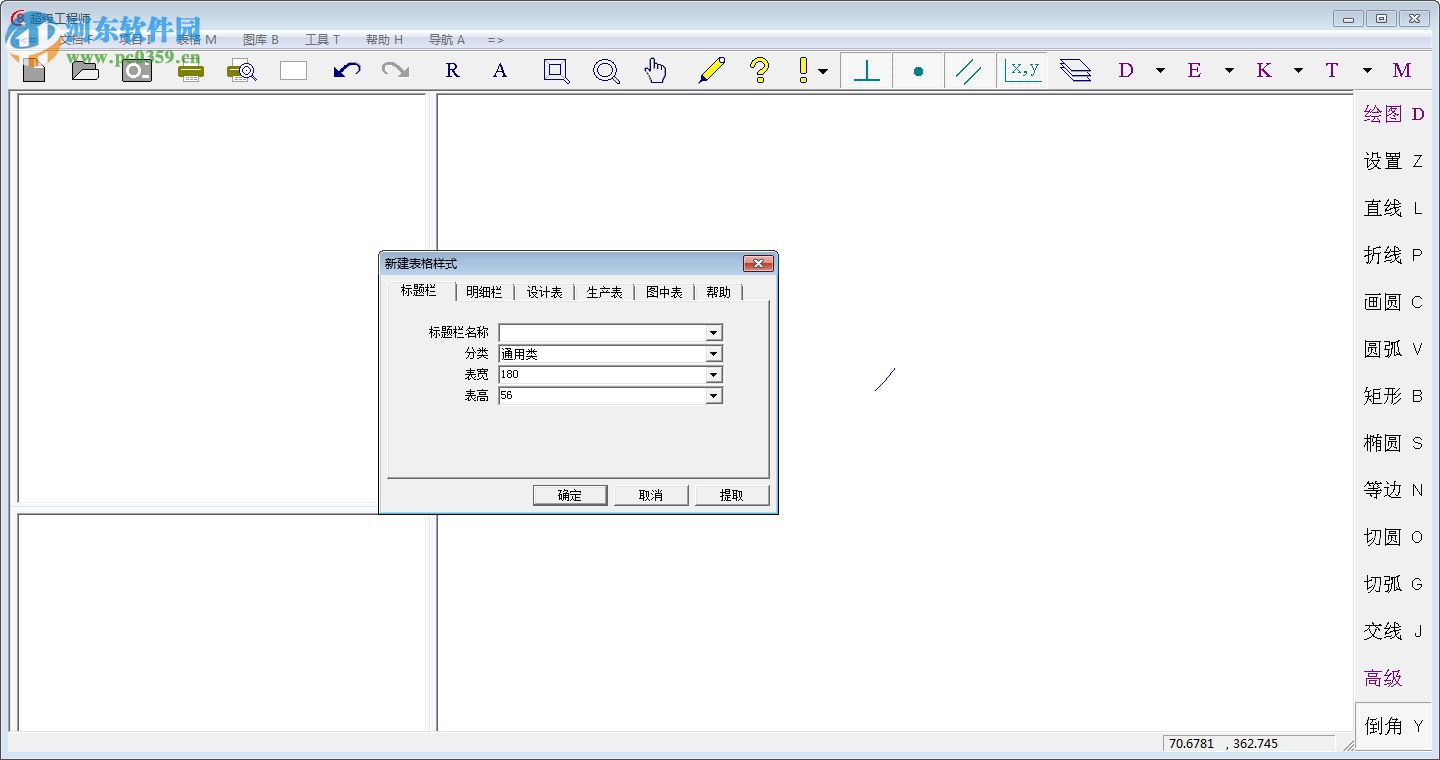
Task: Select 矩形 B rectangle tool
Action: coord(1394,396)
